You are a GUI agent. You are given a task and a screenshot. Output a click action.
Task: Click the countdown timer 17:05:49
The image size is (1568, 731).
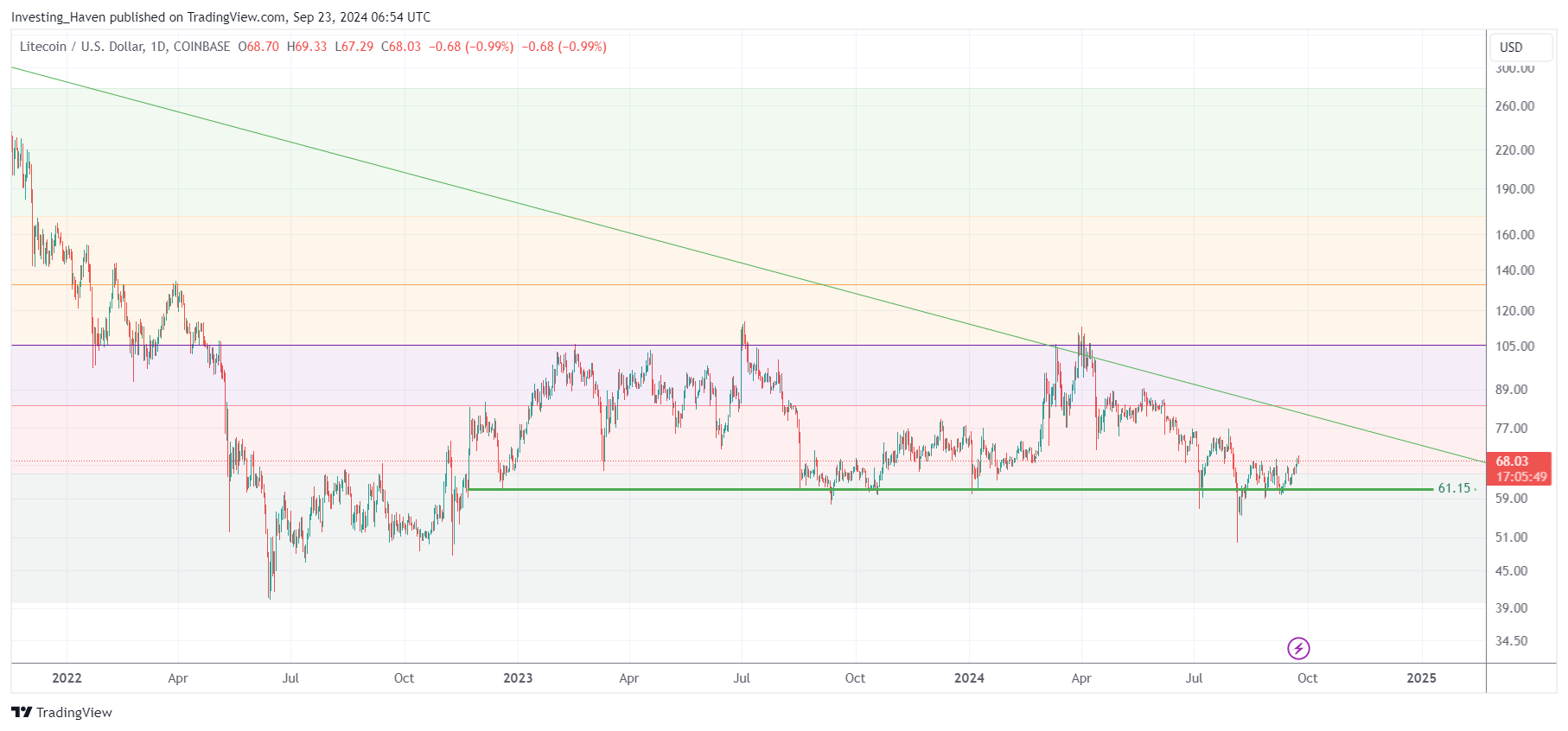tap(1520, 477)
